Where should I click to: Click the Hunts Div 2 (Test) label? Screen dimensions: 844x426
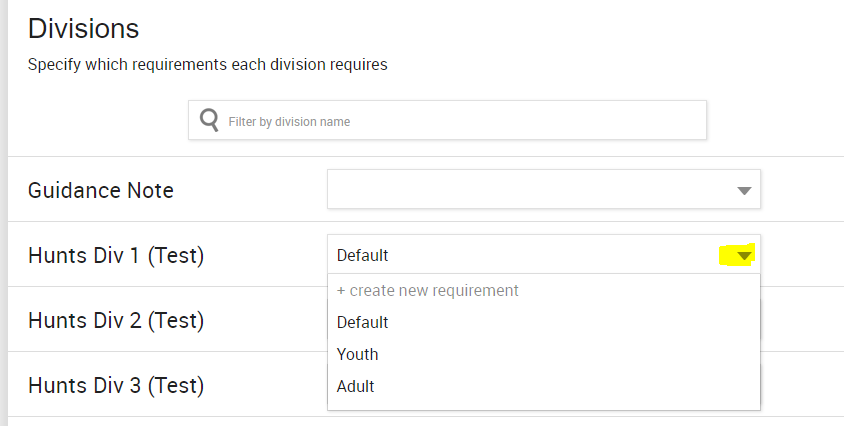pos(116,321)
